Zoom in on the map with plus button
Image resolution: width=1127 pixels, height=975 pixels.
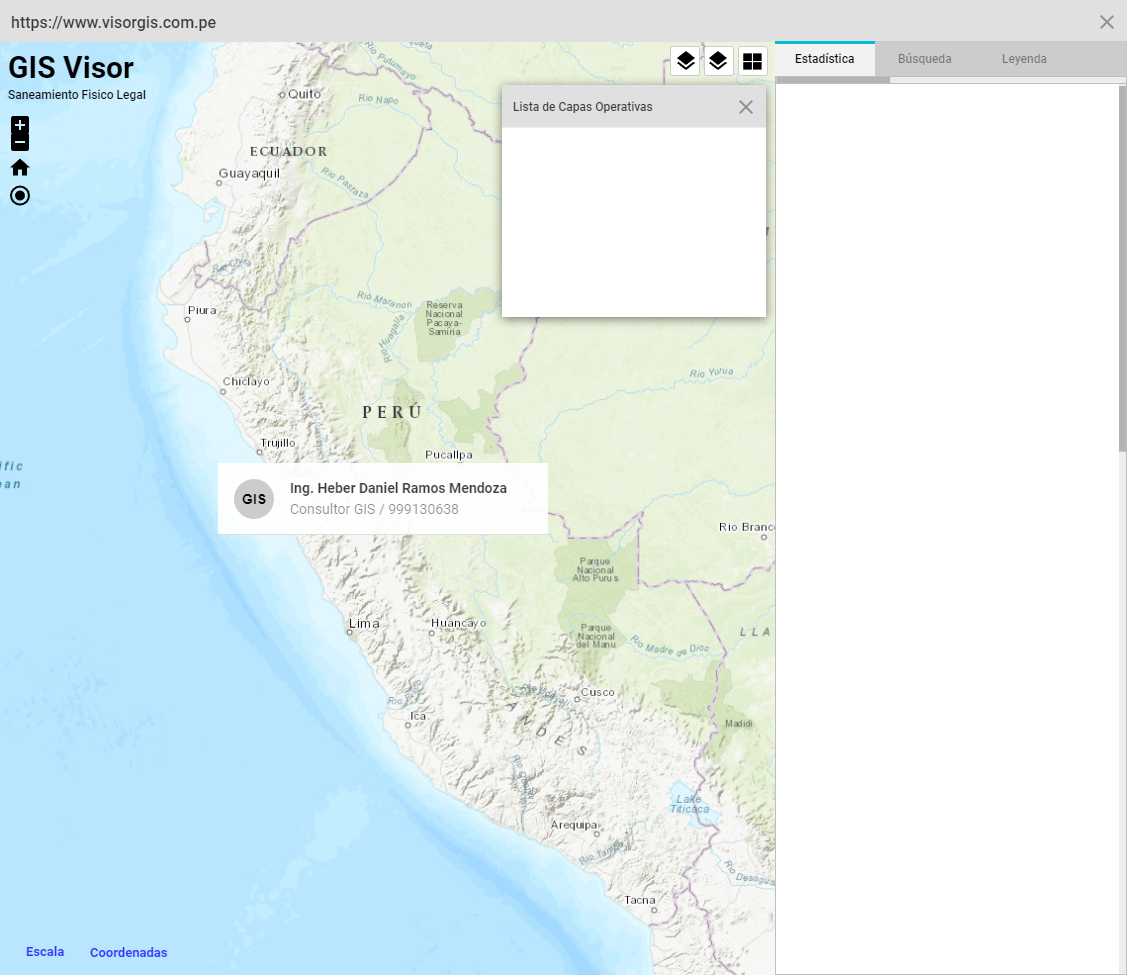(20, 125)
